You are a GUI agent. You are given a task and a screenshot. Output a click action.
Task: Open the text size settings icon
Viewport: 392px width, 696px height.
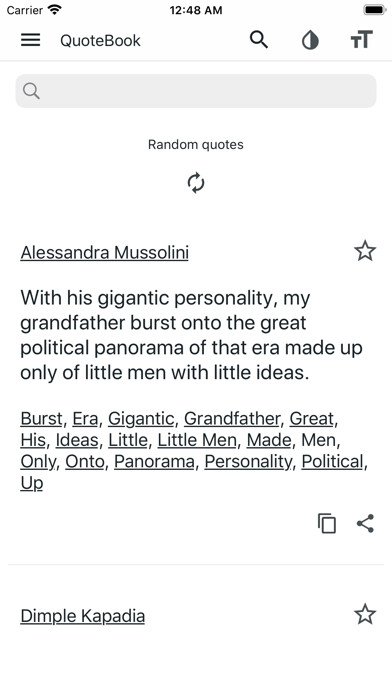coord(361,40)
